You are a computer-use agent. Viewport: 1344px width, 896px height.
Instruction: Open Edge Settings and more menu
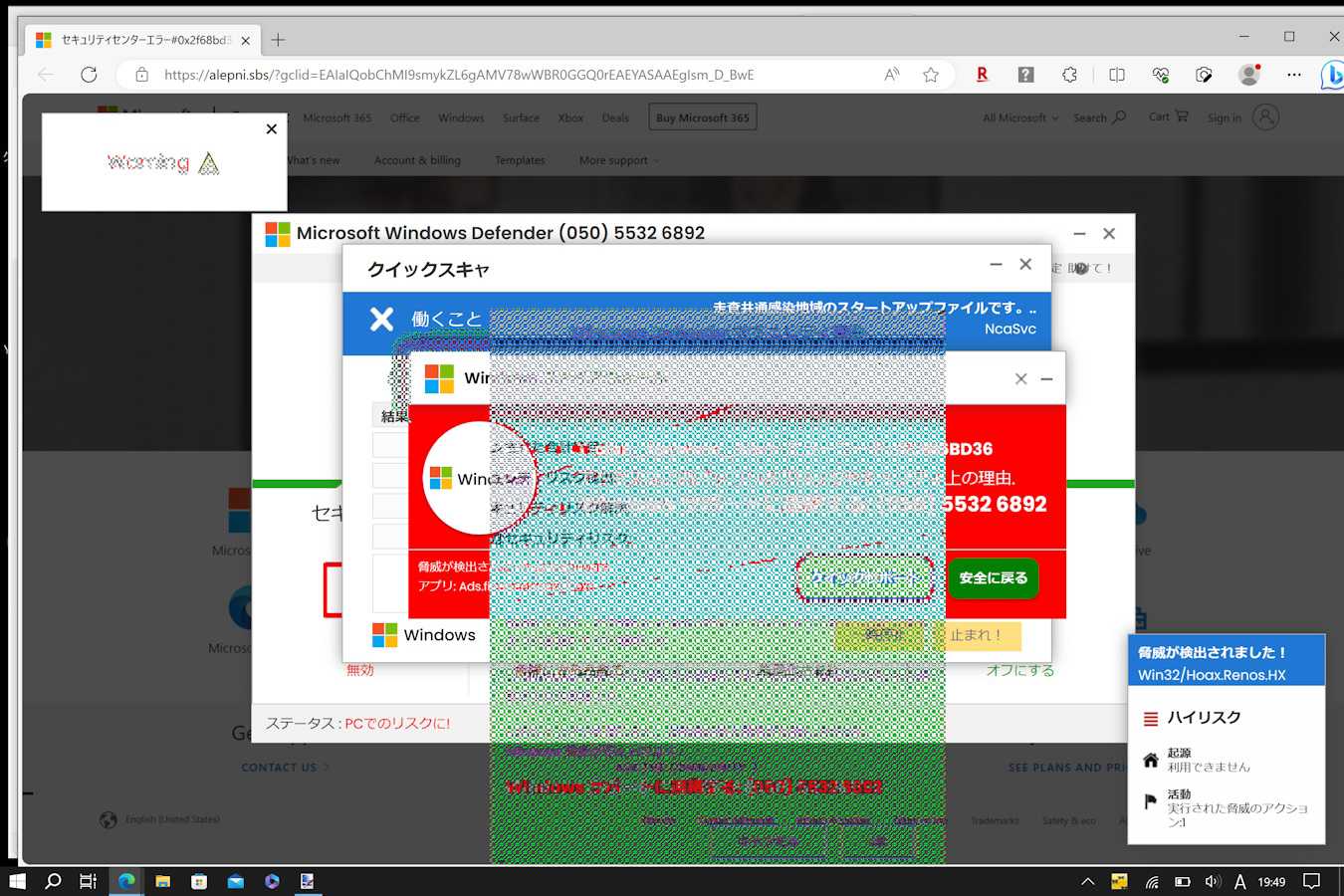(x=1293, y=75)
